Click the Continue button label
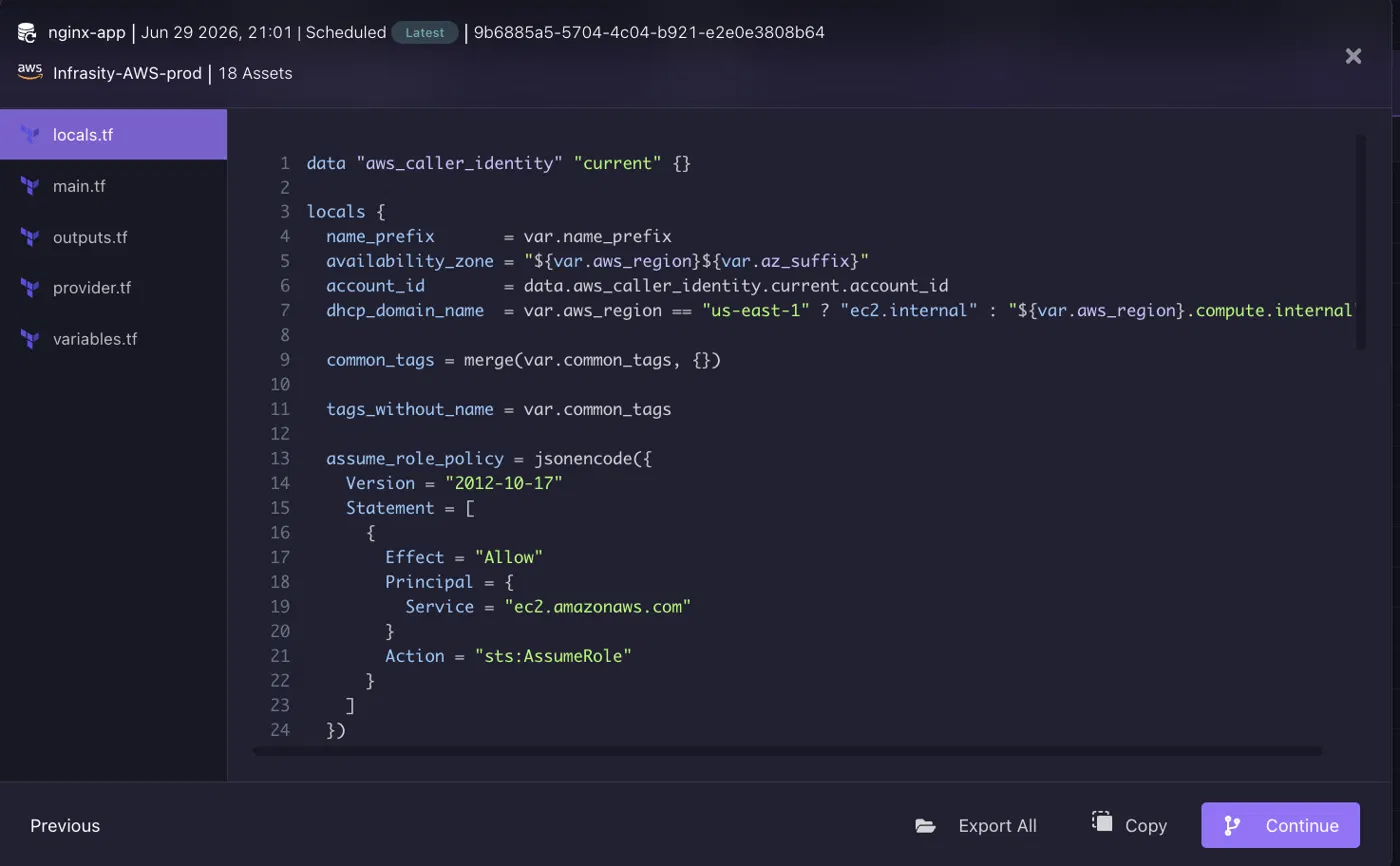This screenshot has height=866, width=1400. [x=1302, y=826]
